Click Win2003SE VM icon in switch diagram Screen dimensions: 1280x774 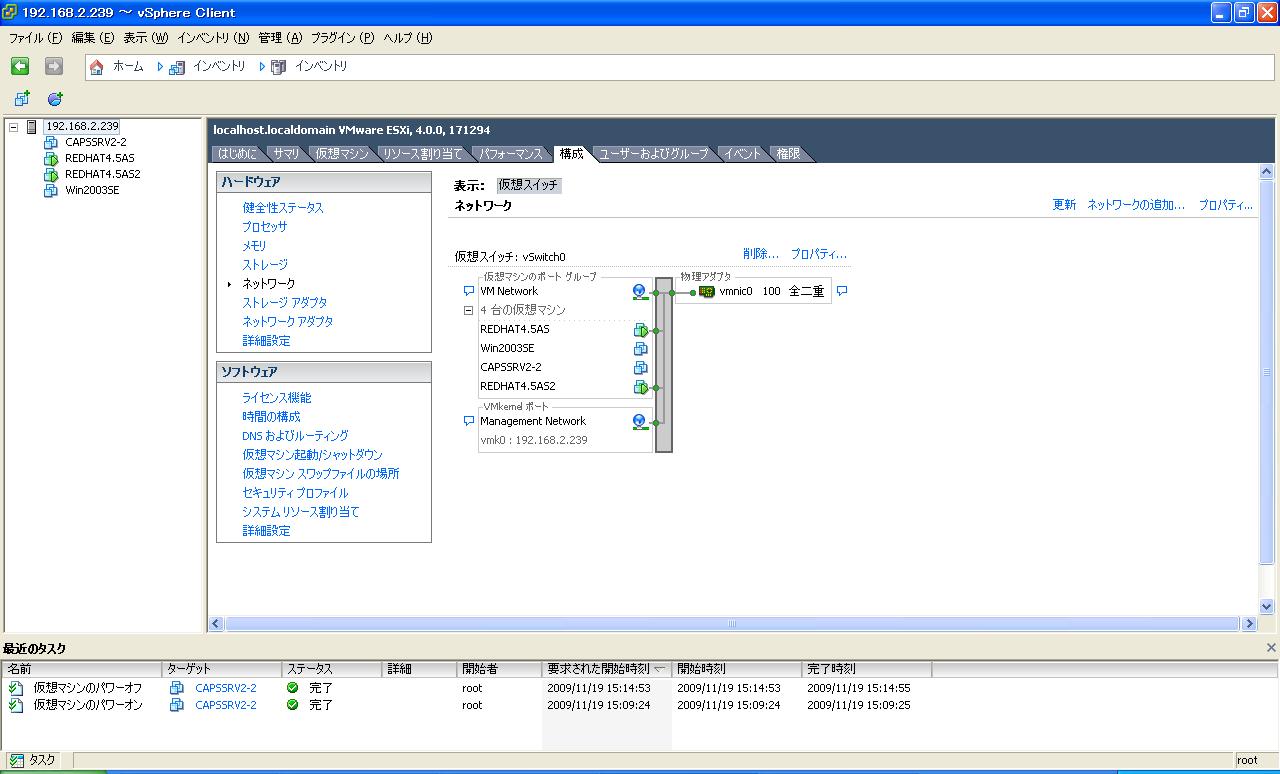[640, 349]
